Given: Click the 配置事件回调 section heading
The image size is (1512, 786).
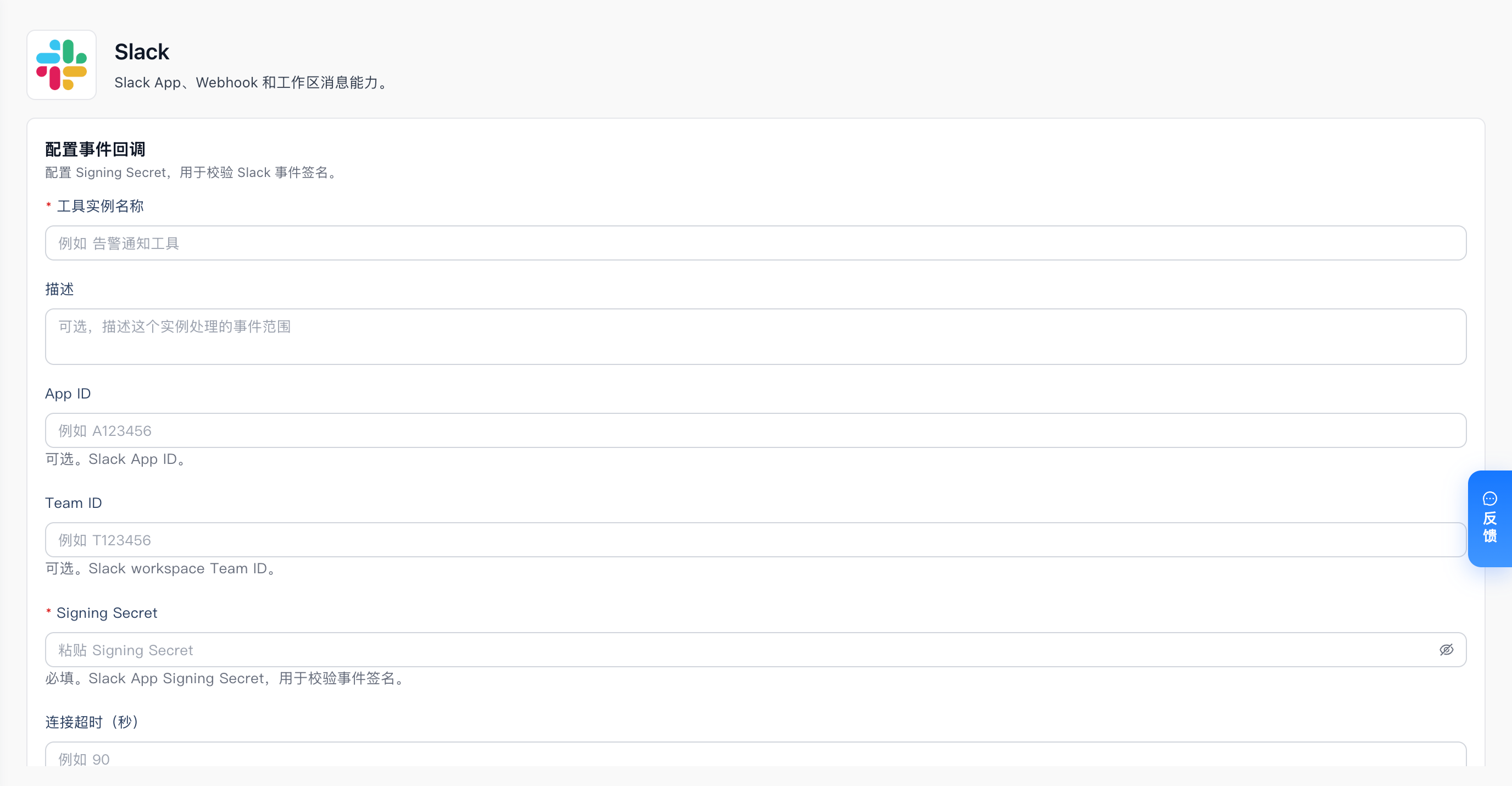Looking at the screenshot, I should click(95, 149).
